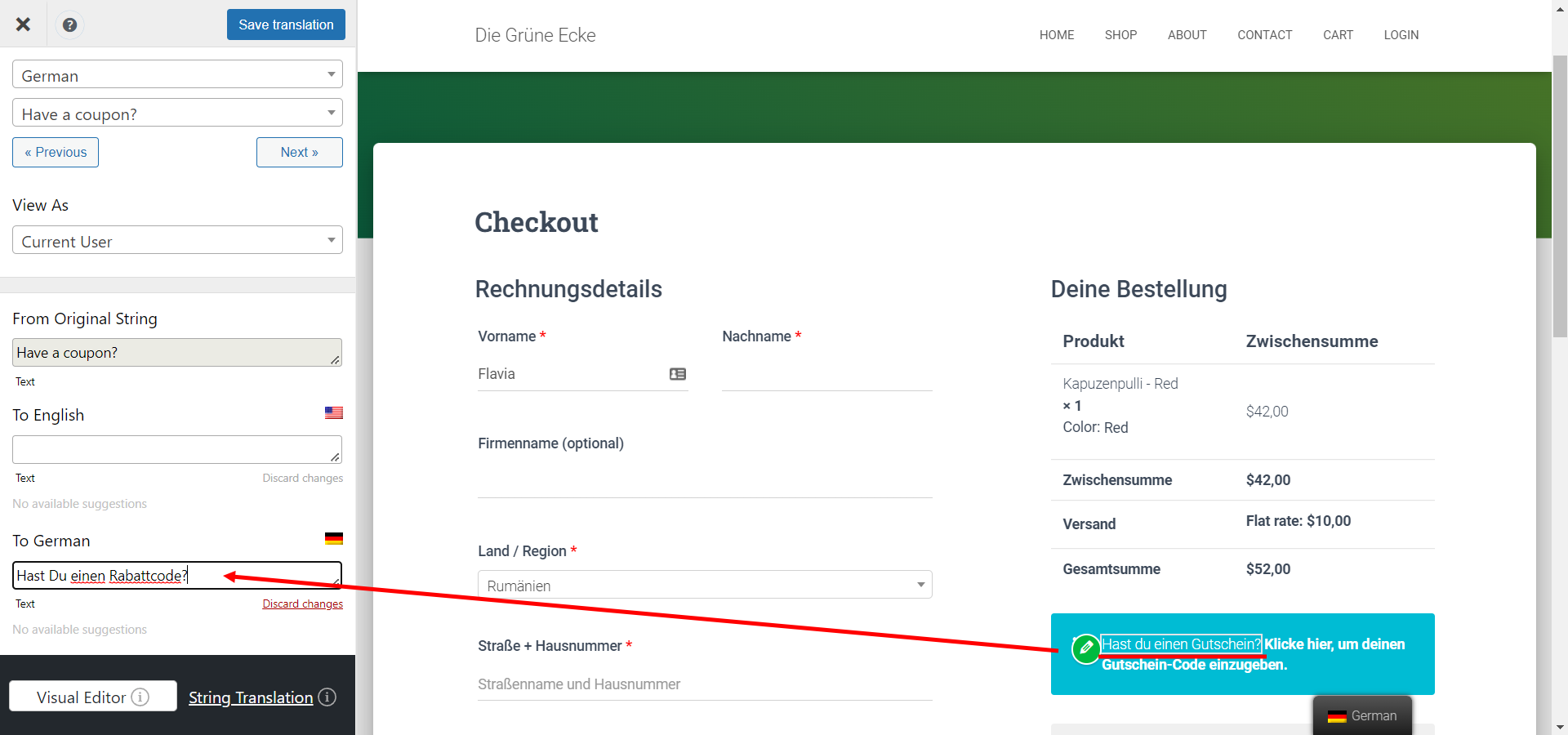
Task: Click the Kapuzenpulli - Red product name
Action: coord(1120,383)
